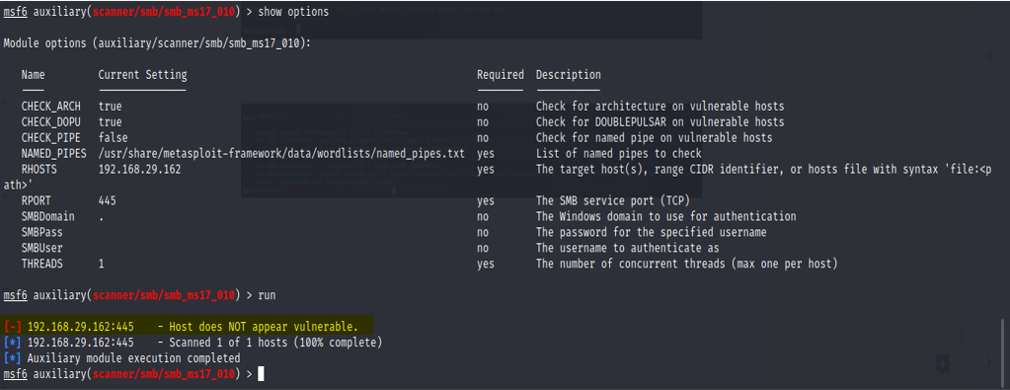Select the 'show options' command text
The width and height of the screenshot is (1010, 390).
[293, 12]
